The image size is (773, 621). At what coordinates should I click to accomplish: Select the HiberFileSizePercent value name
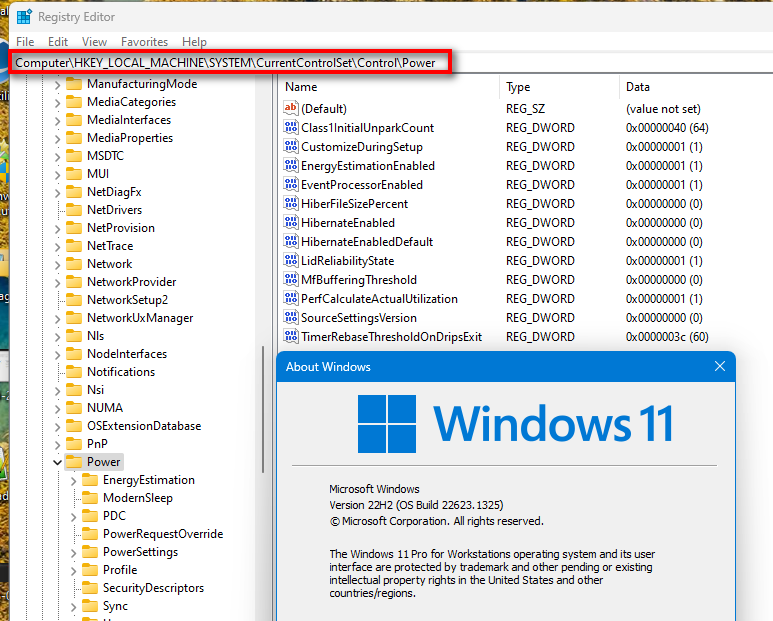coord(354,204)
